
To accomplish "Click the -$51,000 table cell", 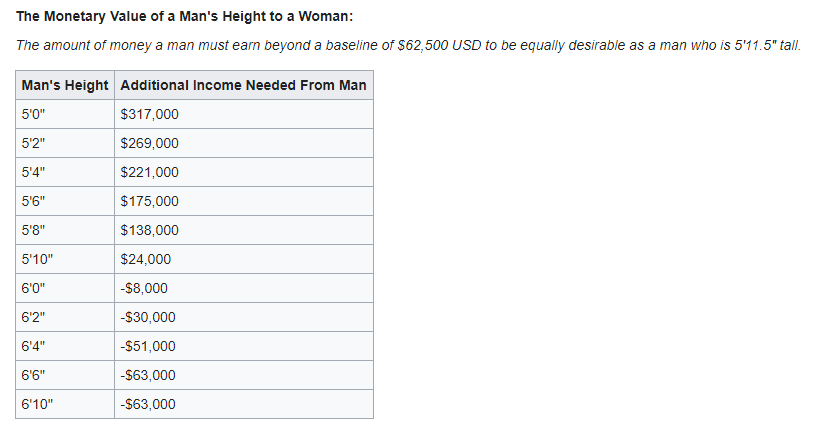I will click(x=244, y=347).
